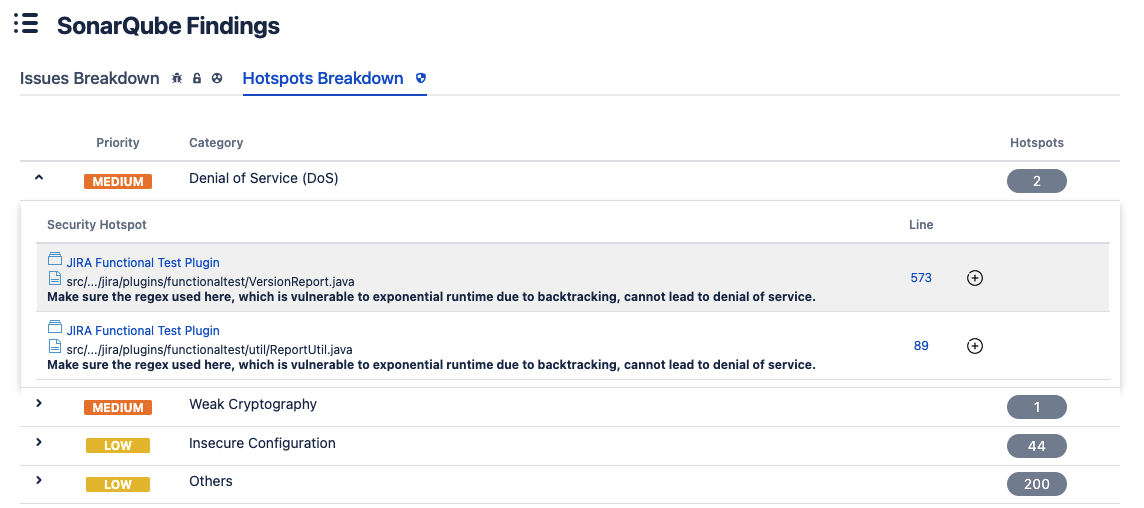Click the MEDIUM badge for Weak Cryptography
Viewport: 1144px width, 508px height.
[117, 407]
